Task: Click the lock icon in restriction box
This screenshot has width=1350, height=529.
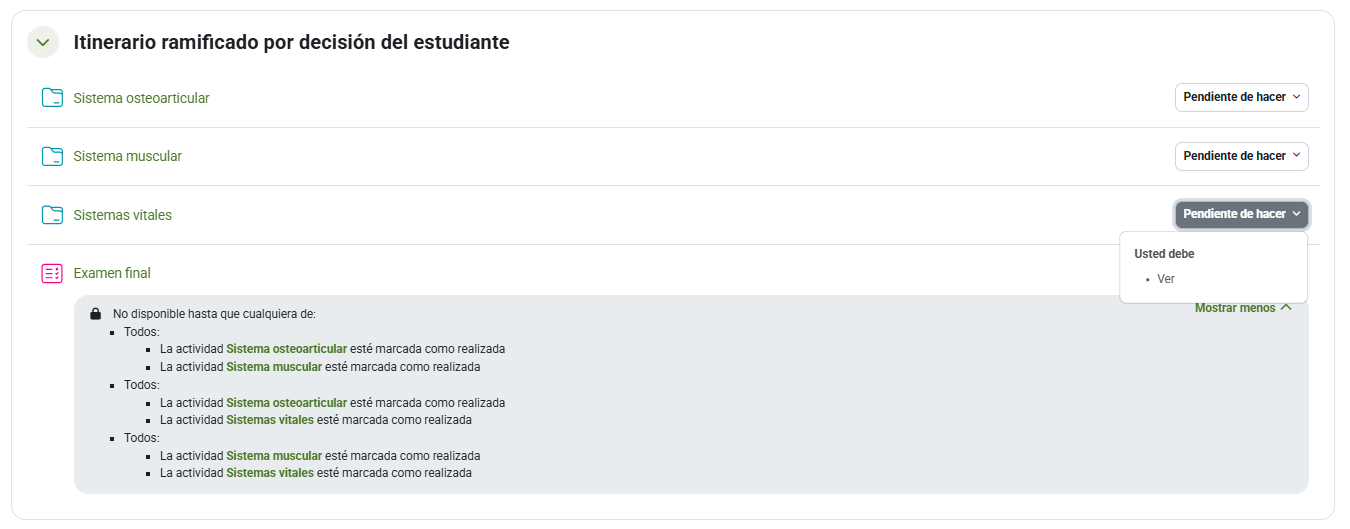Action: pos(95,314)
